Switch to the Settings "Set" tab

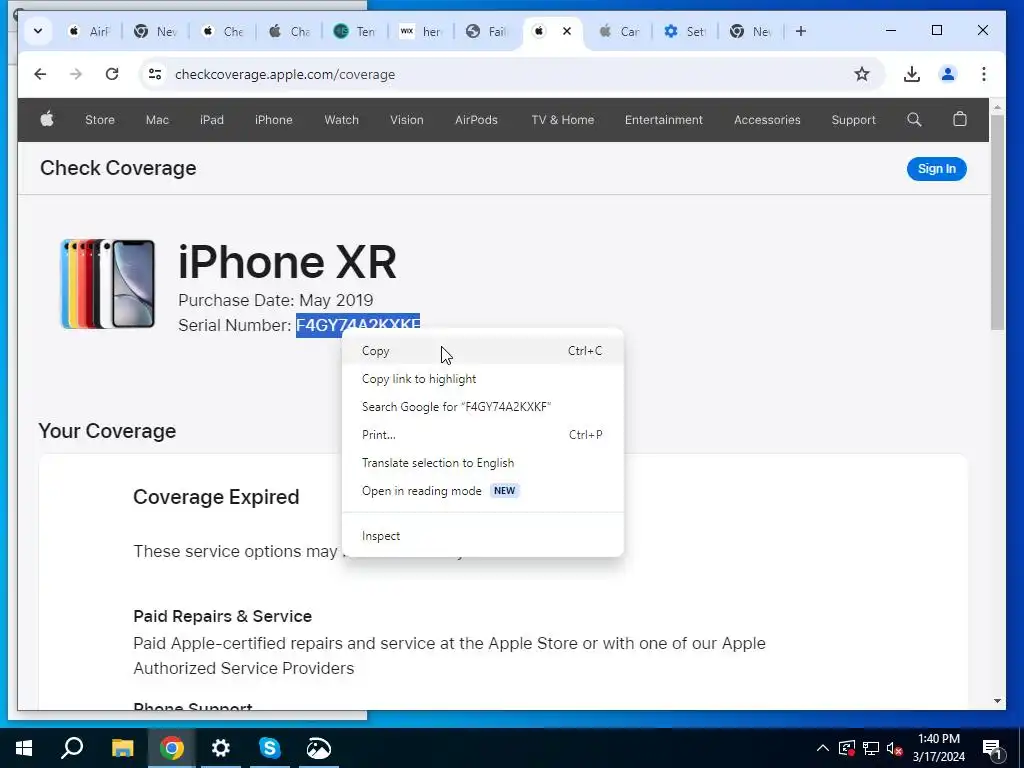pos(684,31)
